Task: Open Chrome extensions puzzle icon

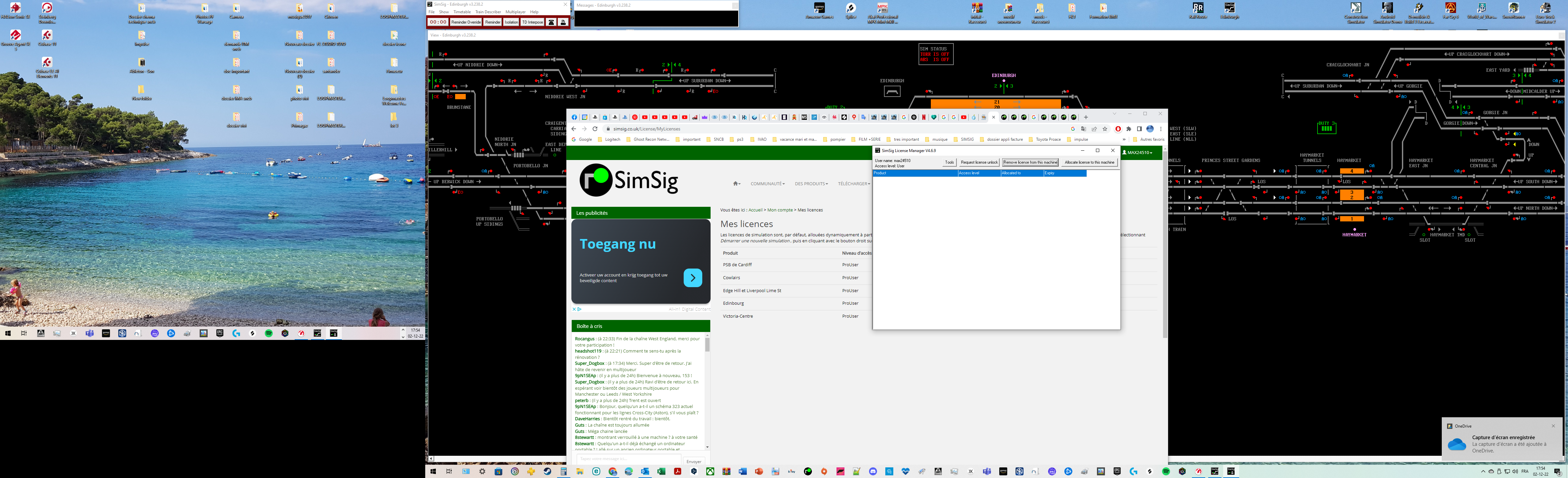Action: click(x=1128, y=129)
